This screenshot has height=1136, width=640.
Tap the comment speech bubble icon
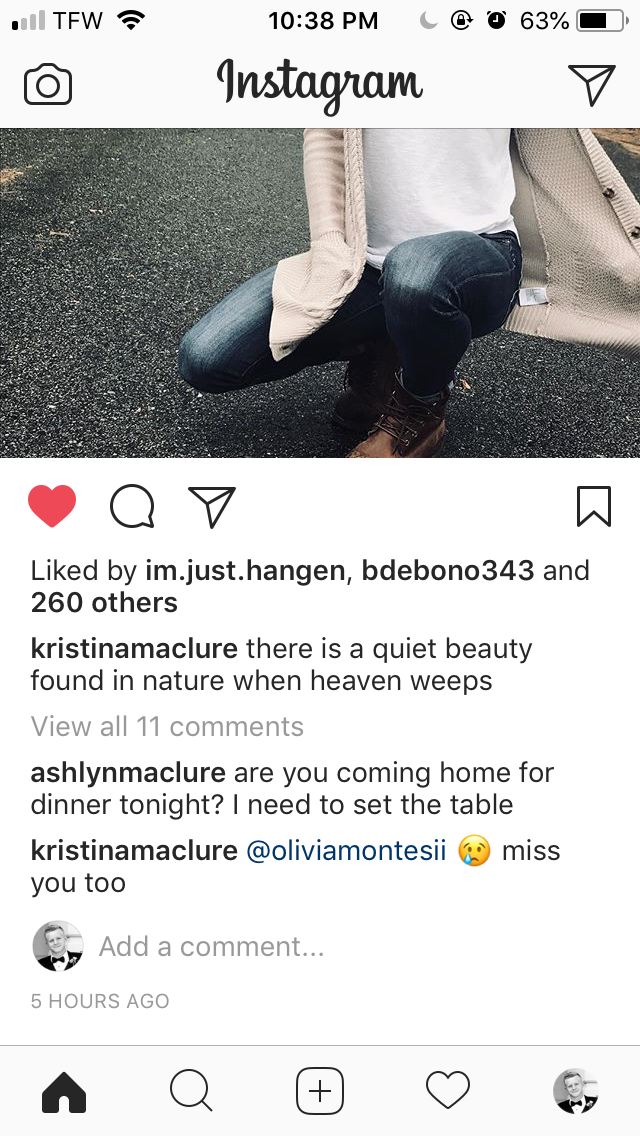pyautogui.click(x=132, y=506)
